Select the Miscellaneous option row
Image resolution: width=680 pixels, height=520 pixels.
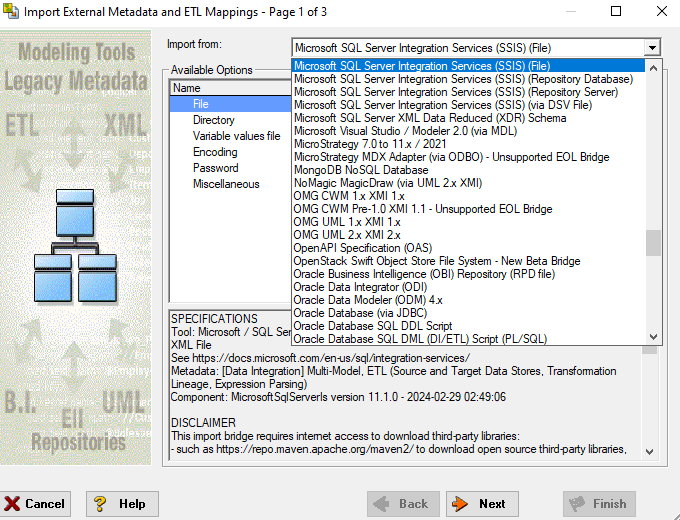(x=231, y=184)
